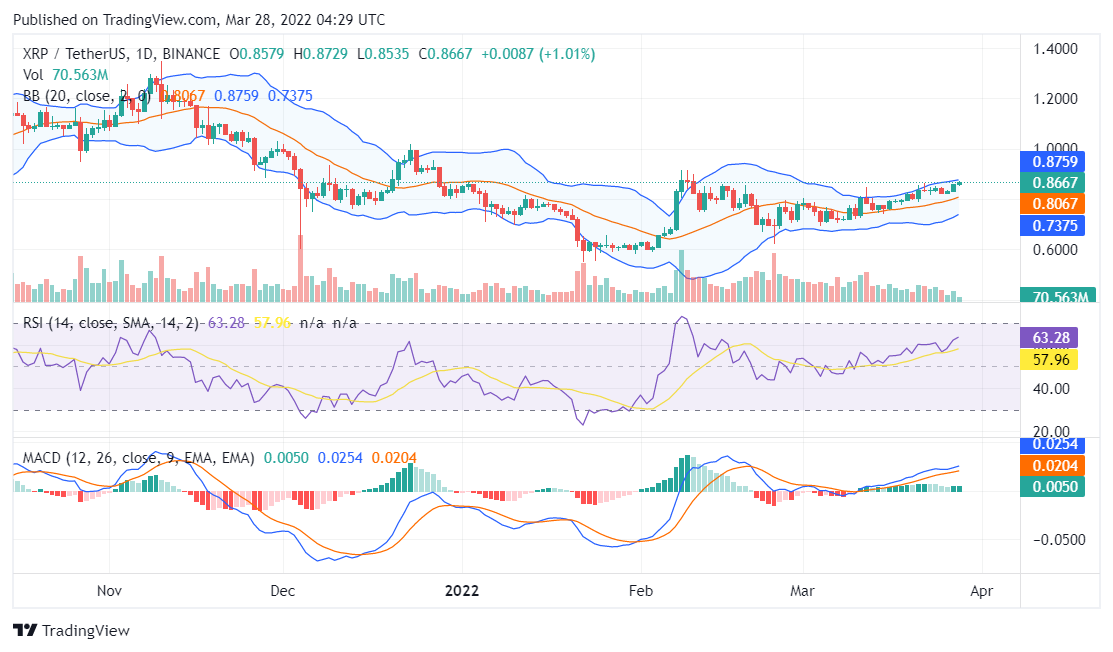
Task: Click the O0.8579 open price value
Action: 255,53
